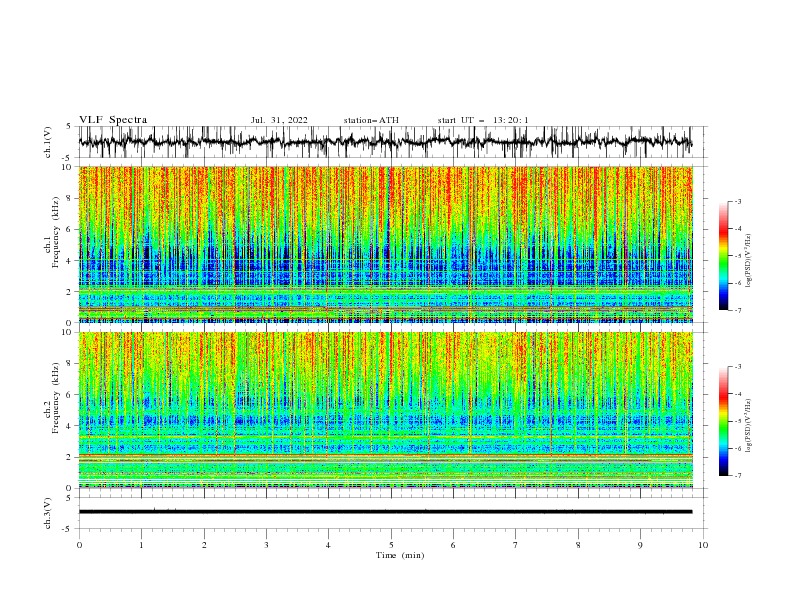Select the "Time (min)" axis label
792x612 pixels.
click(x=400, y=555)
